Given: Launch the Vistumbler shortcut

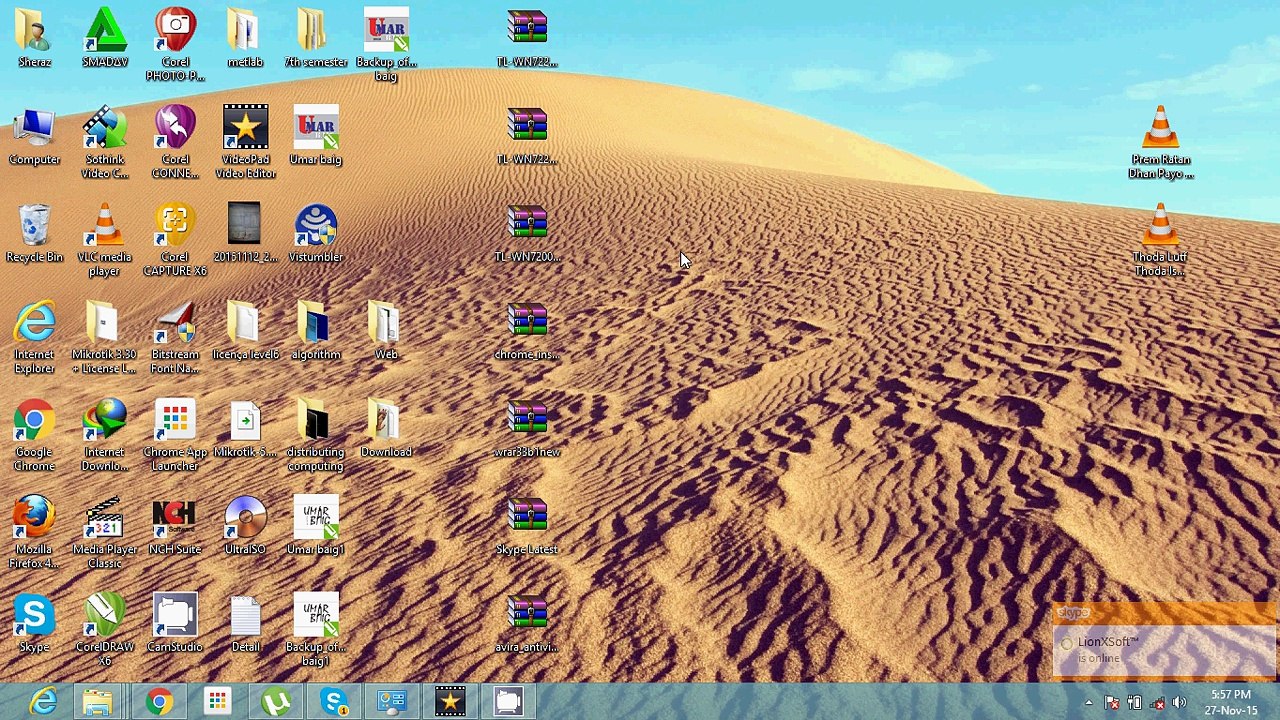Looking at the screenshot, I should [x=315, y=234].
